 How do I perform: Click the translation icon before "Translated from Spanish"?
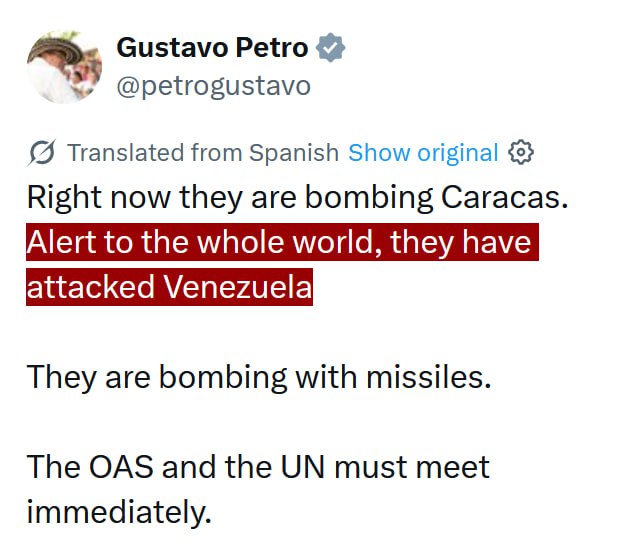[42, 153]
